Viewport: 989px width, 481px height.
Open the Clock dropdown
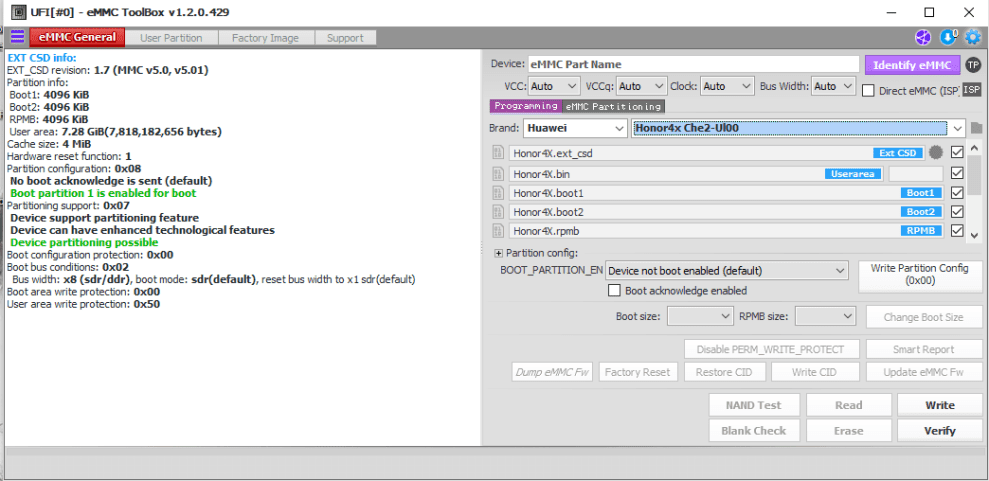click(x=727, y=86)
